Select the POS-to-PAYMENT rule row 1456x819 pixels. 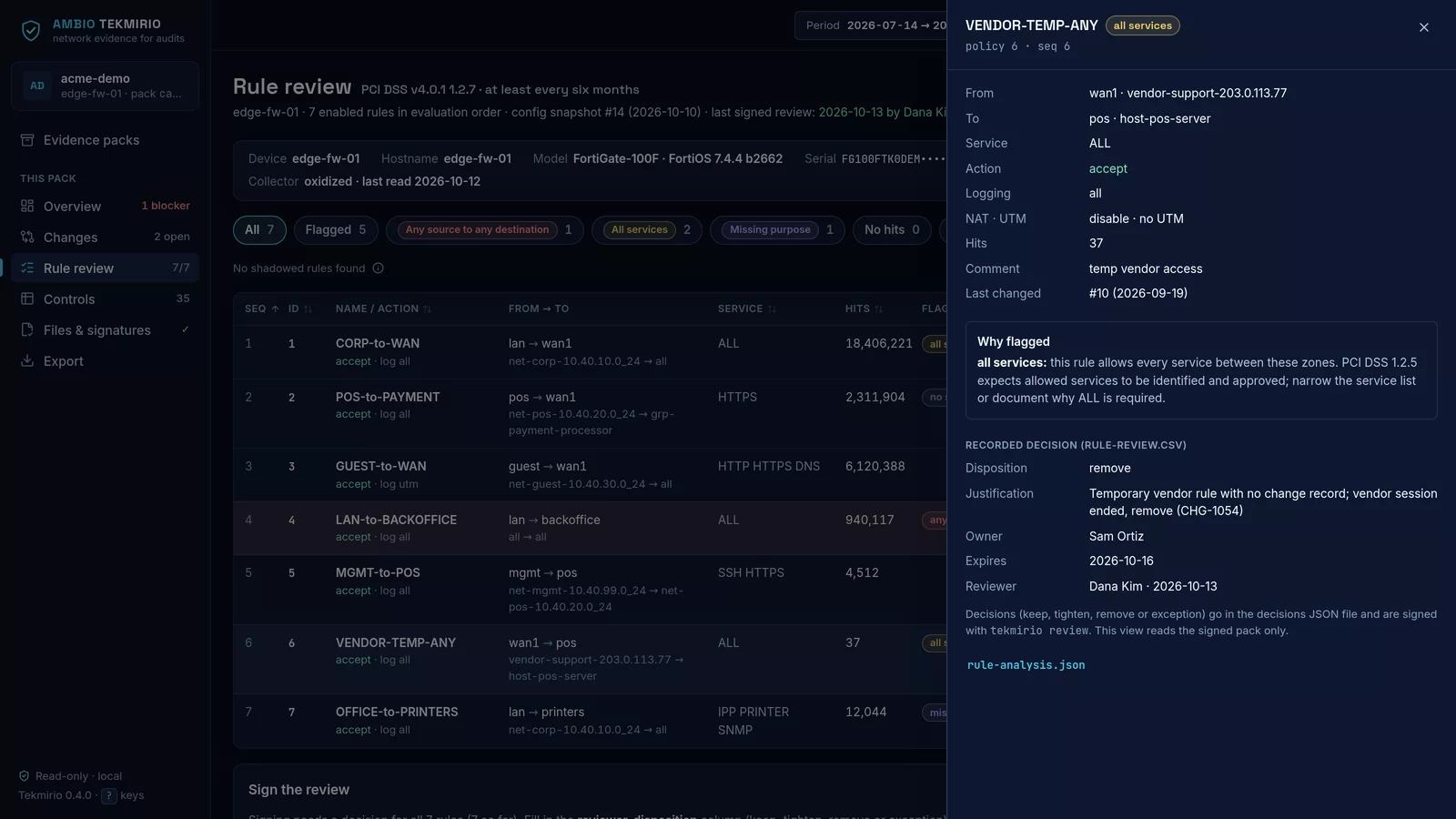(x=590, y=414)
